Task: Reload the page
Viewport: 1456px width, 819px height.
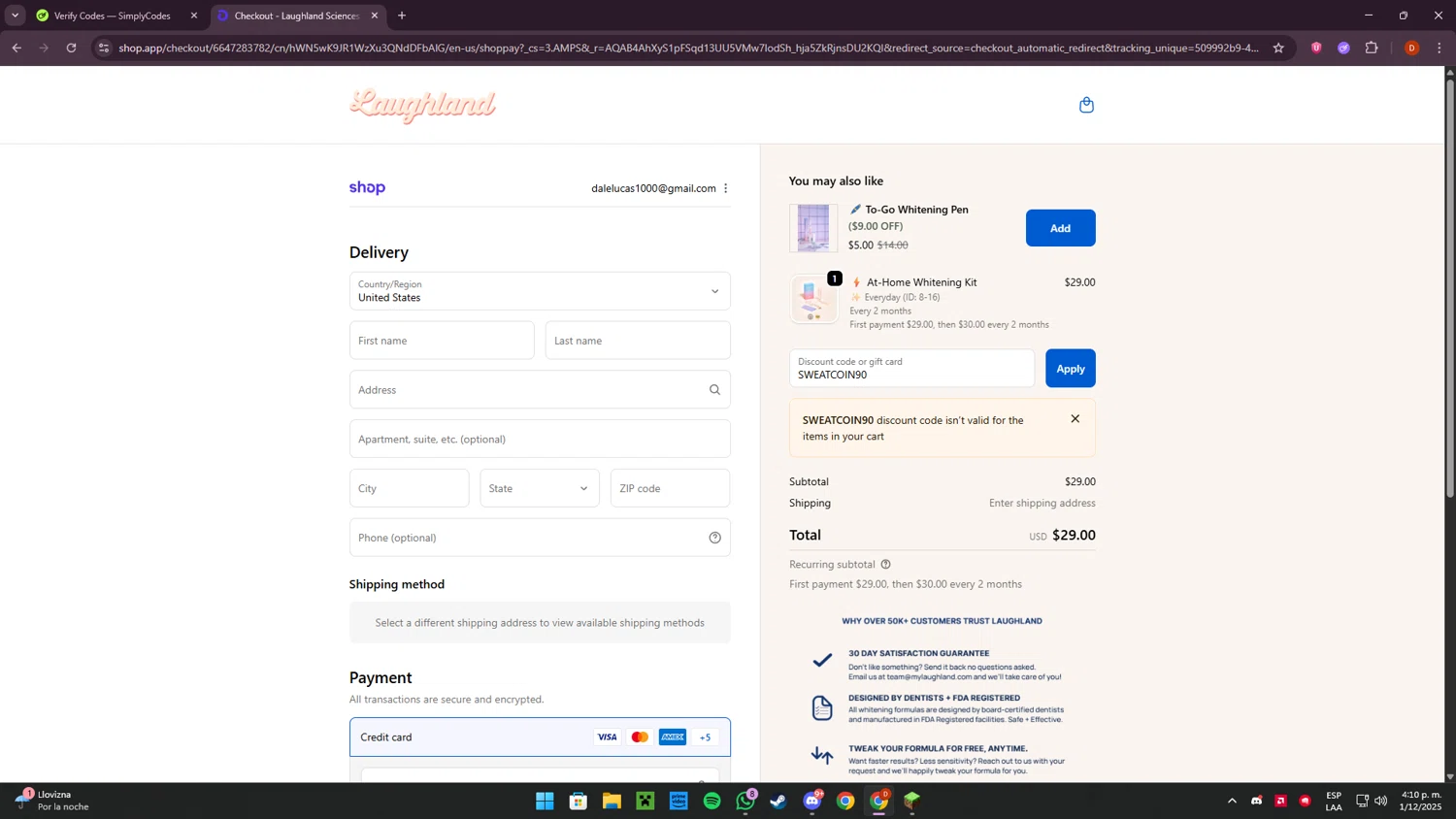Action: coord(71,48)
